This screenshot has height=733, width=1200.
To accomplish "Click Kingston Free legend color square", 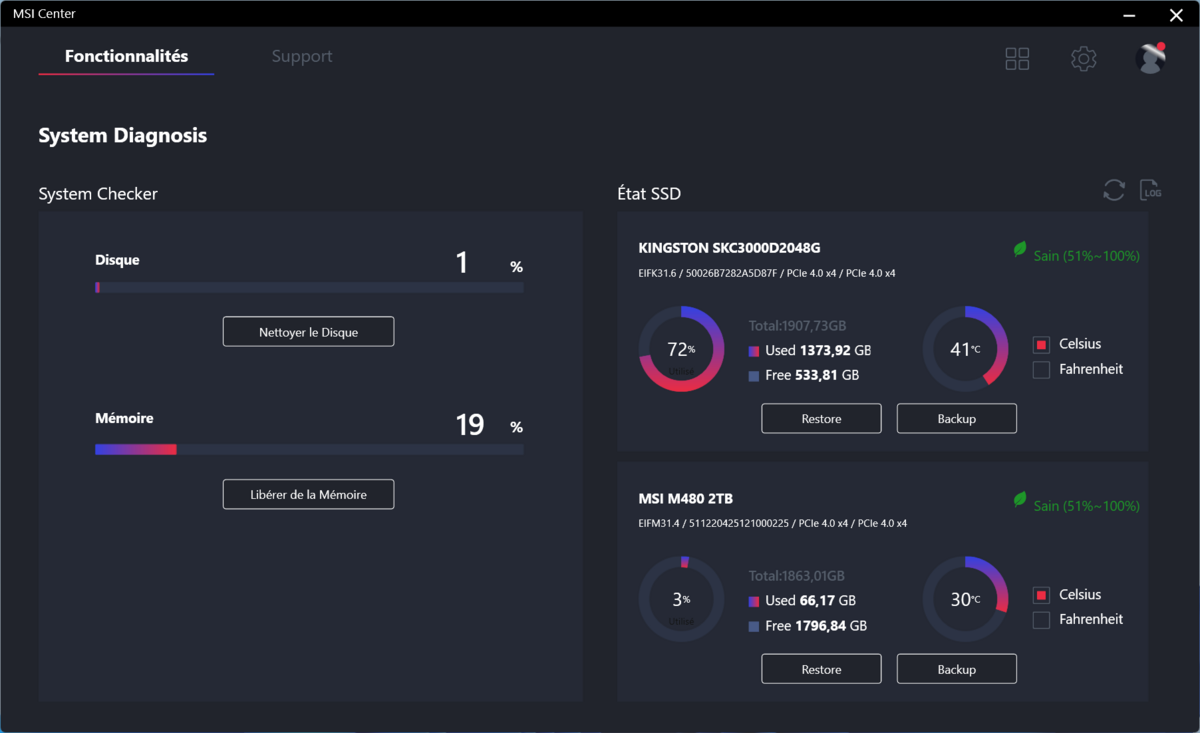I will click(754, 376).
